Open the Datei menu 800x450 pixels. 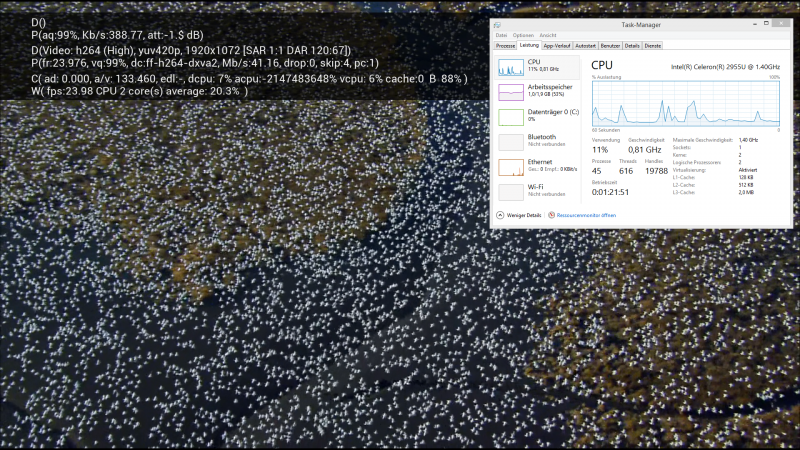coord(501,36)
